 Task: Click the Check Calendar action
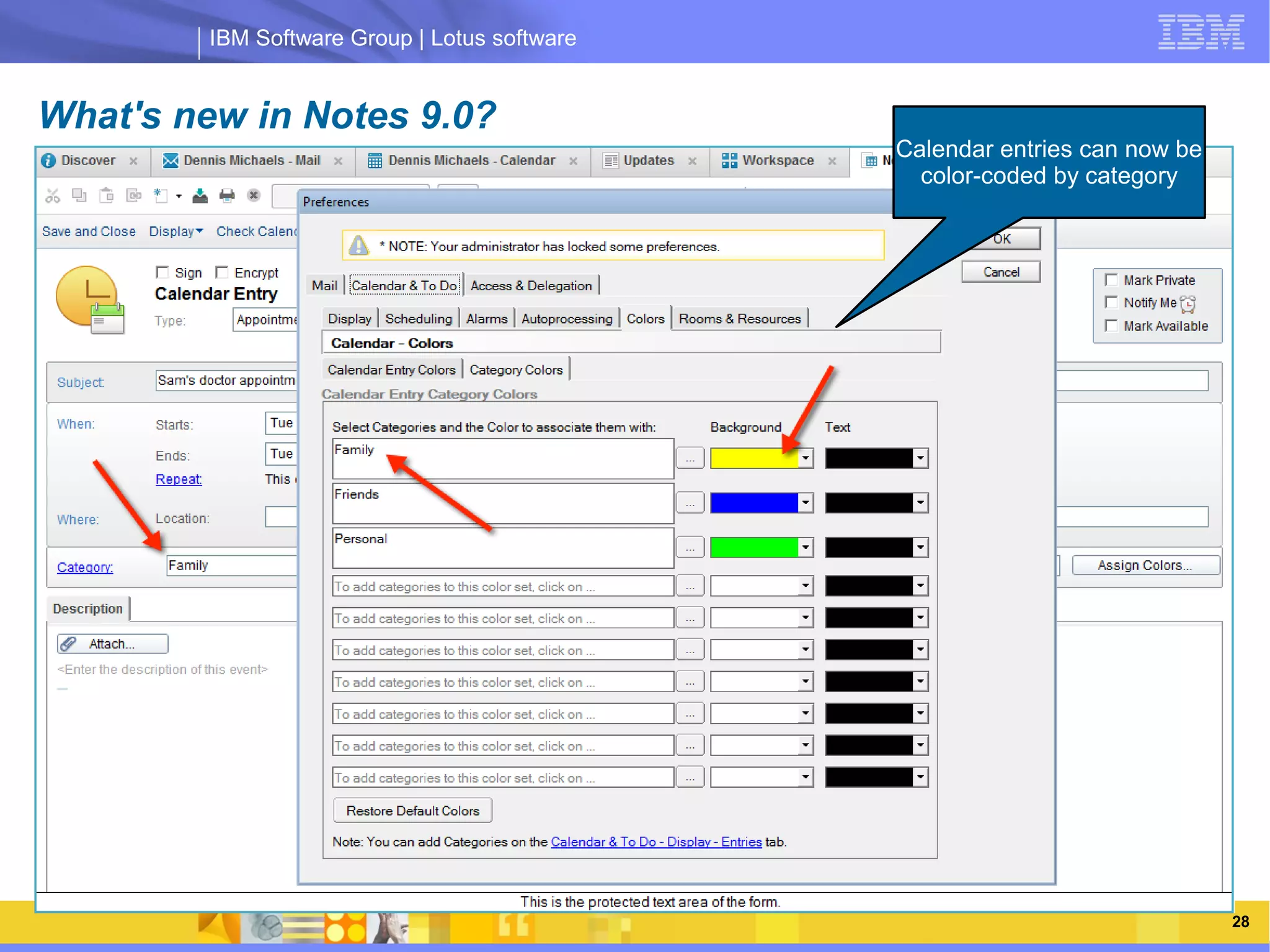tap(257, 231)
